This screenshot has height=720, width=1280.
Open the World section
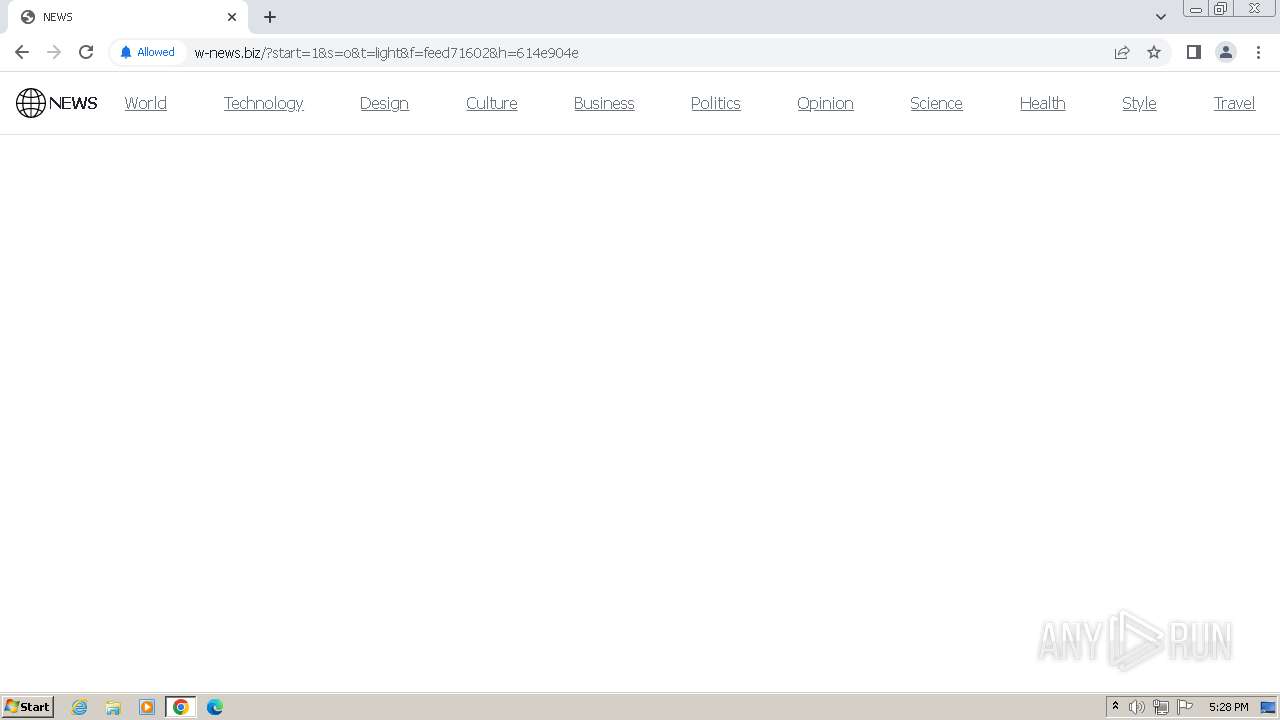tap(145, 103)
